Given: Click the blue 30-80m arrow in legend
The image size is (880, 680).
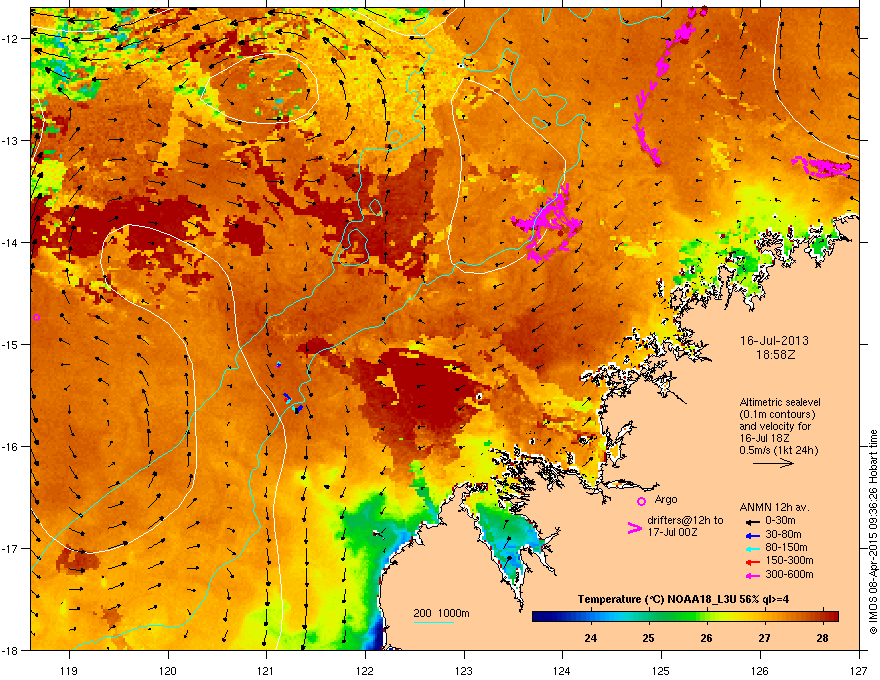Looking at the screenshot, I should (x=753, y=535).
